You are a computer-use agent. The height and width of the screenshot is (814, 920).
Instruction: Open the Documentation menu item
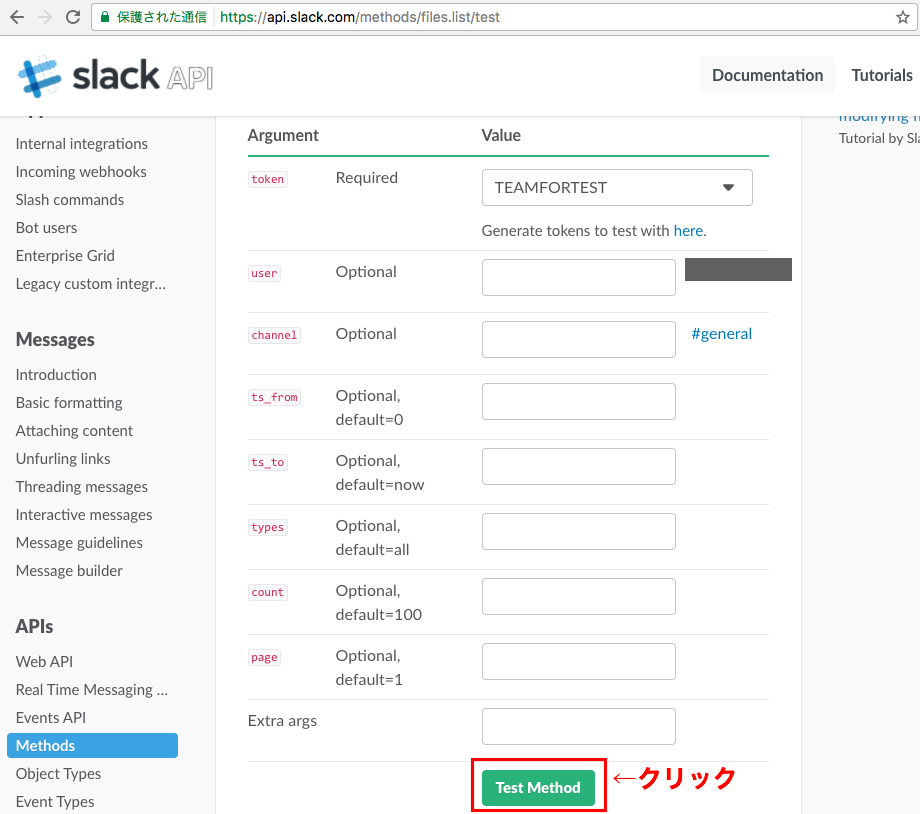(x=767, y=75)
